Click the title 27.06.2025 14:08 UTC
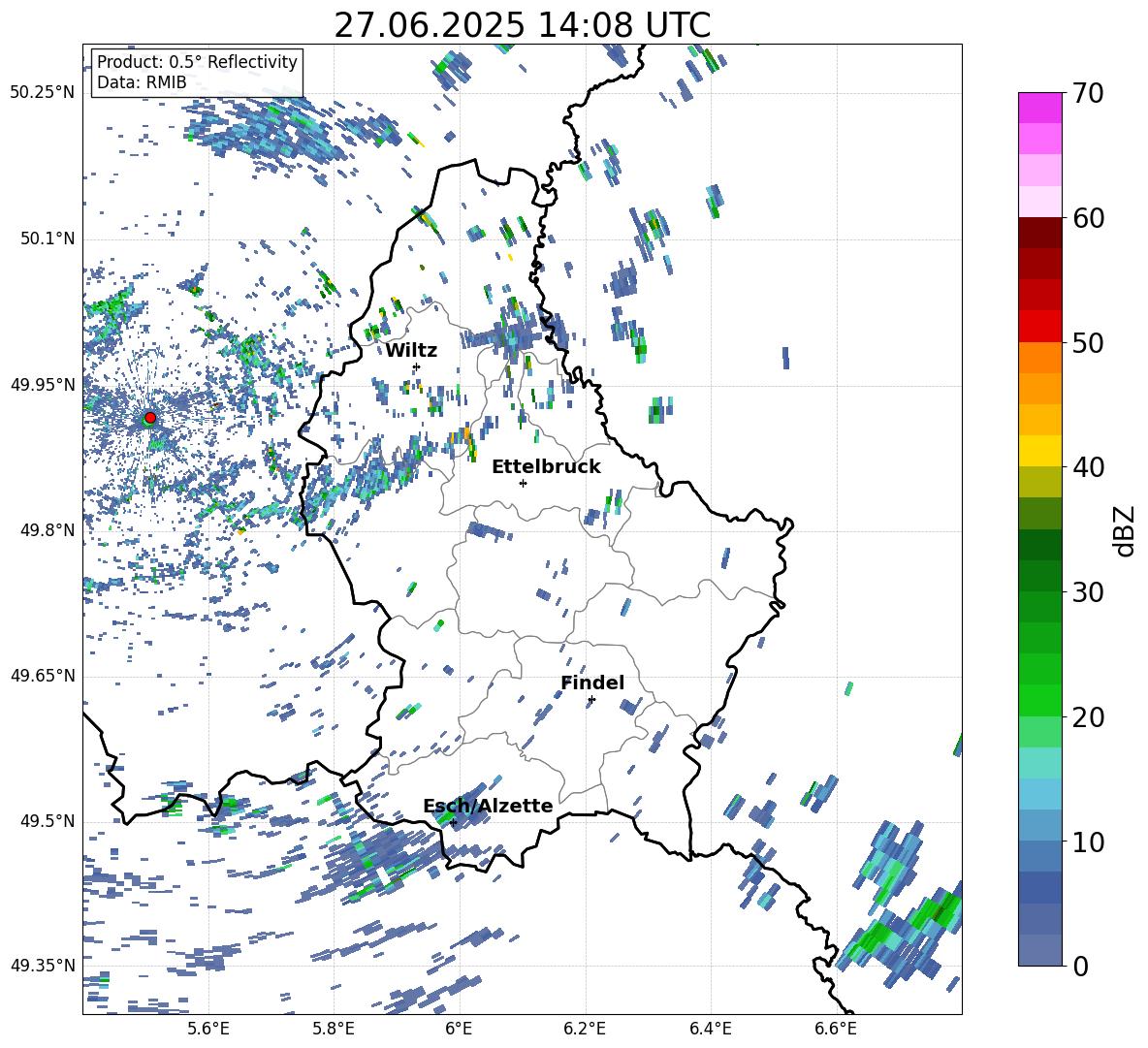The height and width of the screenshot is (1048, 1148). pyautogui.click(x=522, y=25)
